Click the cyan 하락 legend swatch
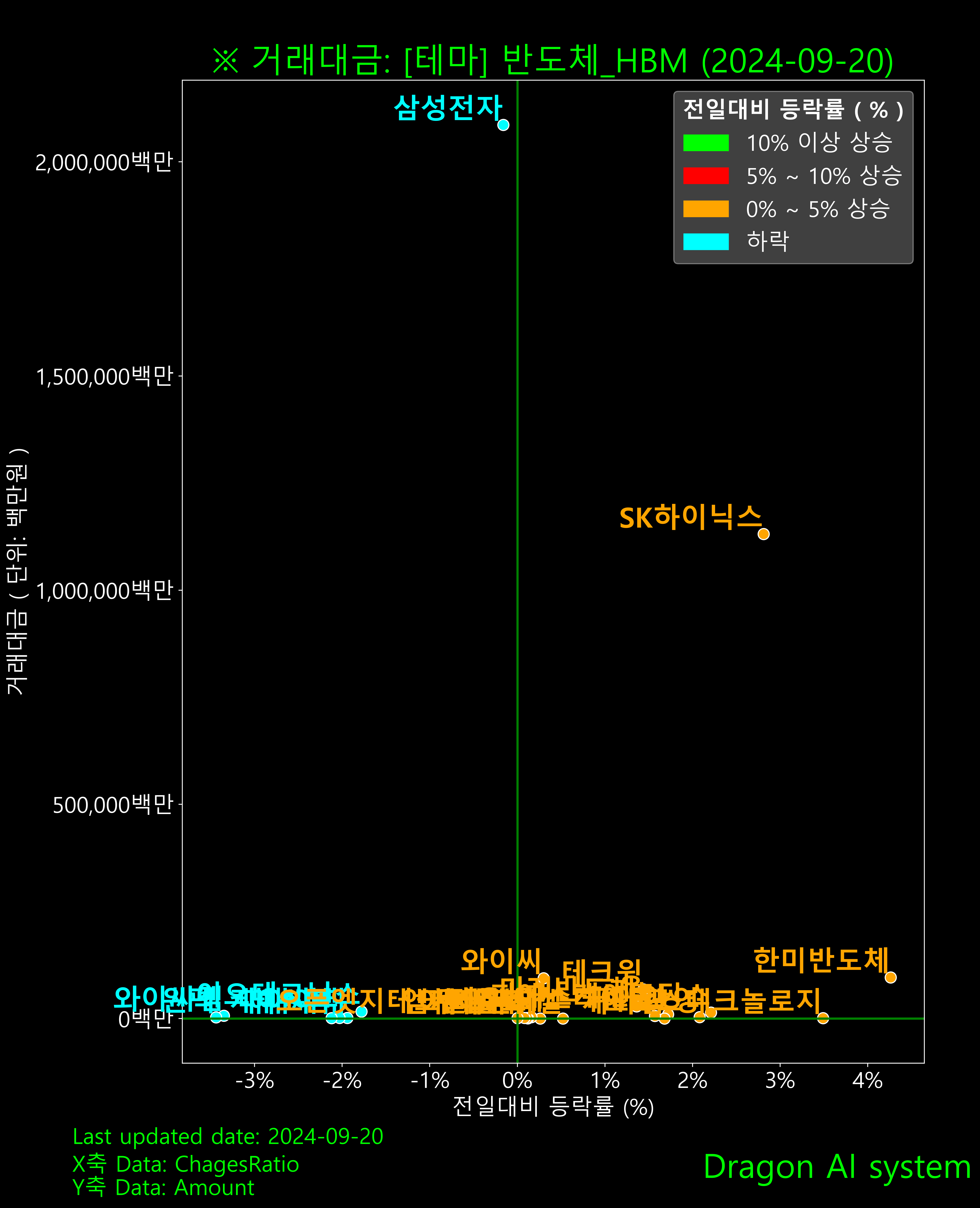This screenshot has width=980, height=1208. (706, 242)
